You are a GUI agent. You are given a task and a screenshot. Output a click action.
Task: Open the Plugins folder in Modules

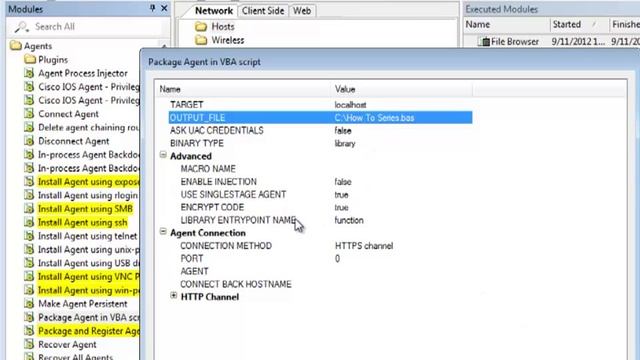click(53, 60)
